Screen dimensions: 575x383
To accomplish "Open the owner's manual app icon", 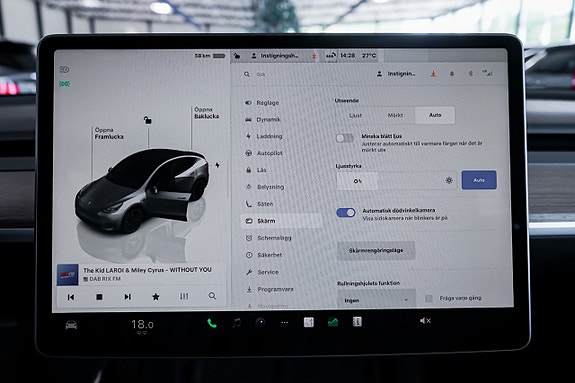I will (357, 322).
